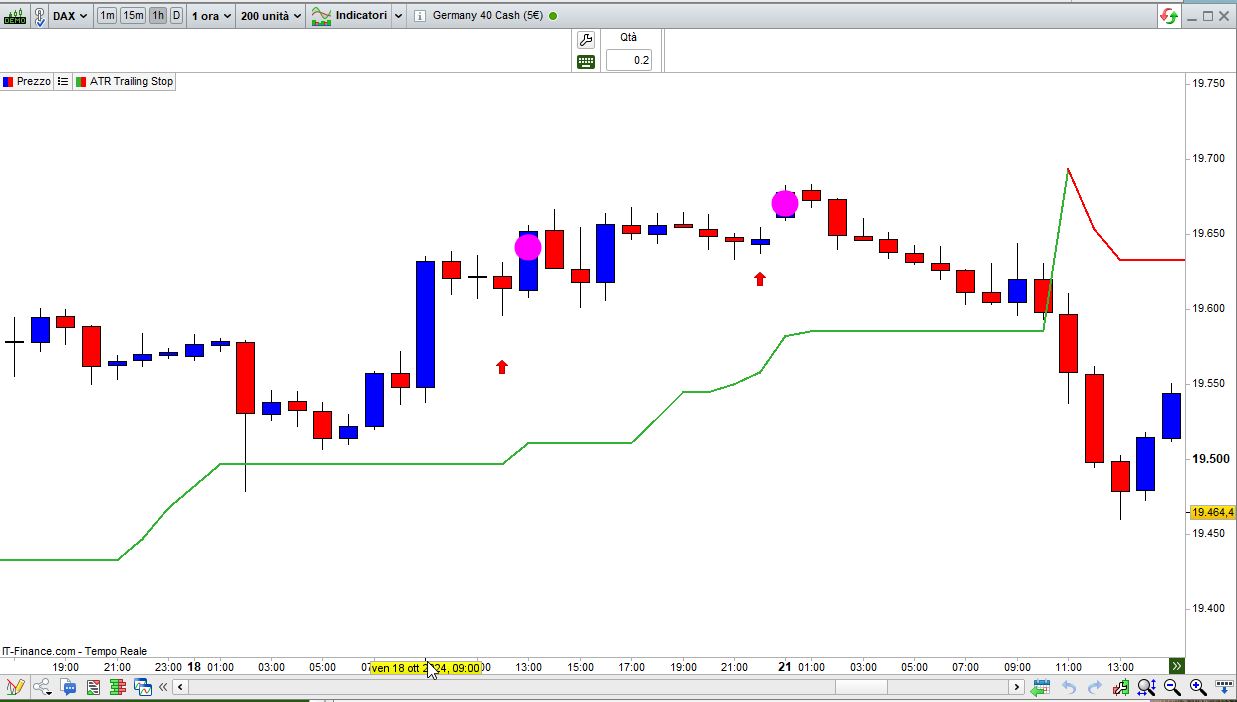Open the Indicatori indicators panel
The image size is (1237, 702).
(349, 16)
